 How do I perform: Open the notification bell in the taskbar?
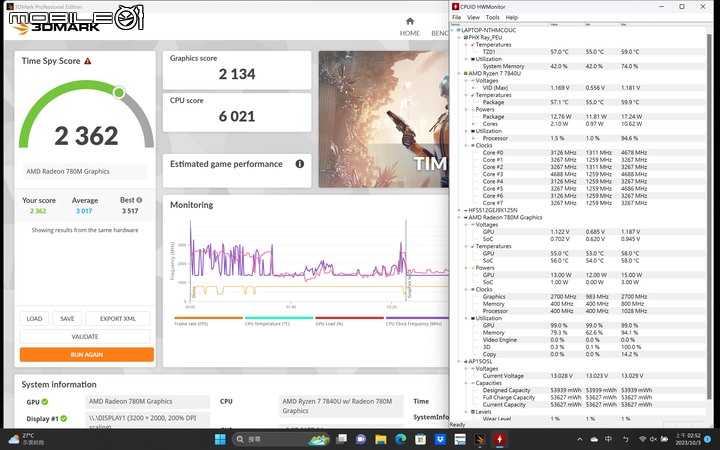[x=708, y=439]
